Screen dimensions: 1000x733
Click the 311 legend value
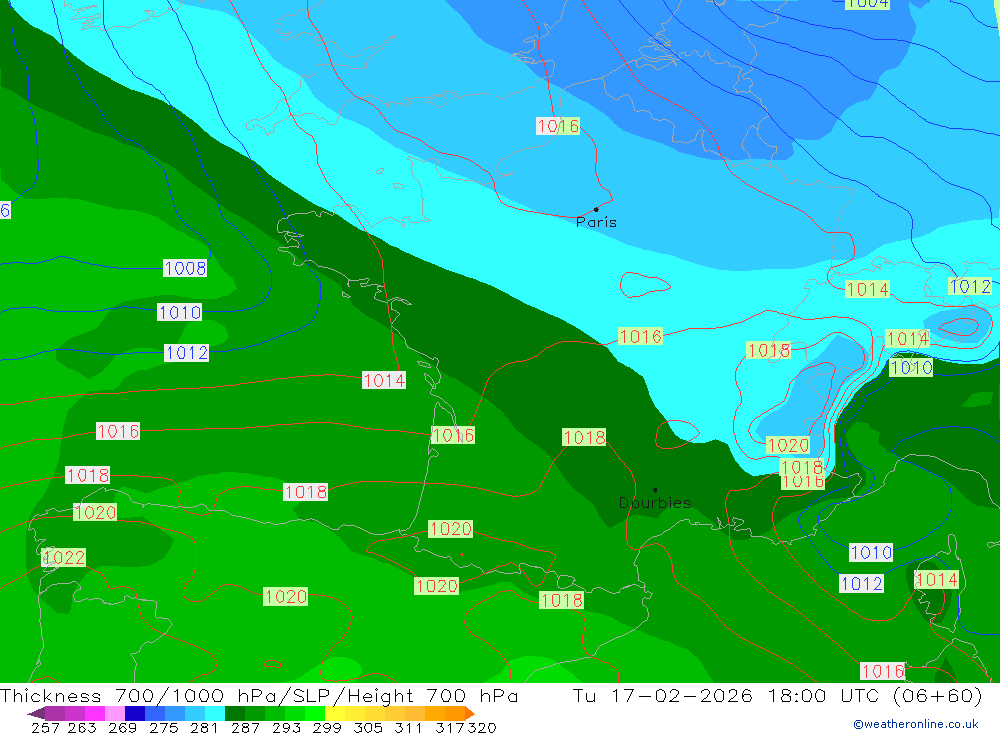pyautogui.click(x=408, y=727)
